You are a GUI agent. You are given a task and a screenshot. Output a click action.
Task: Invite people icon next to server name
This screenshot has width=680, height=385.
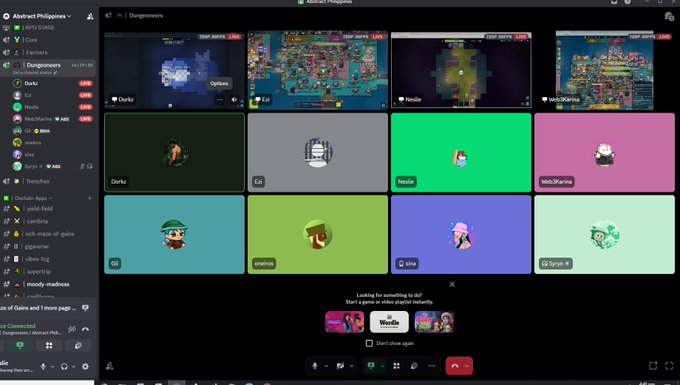[90, 16]
